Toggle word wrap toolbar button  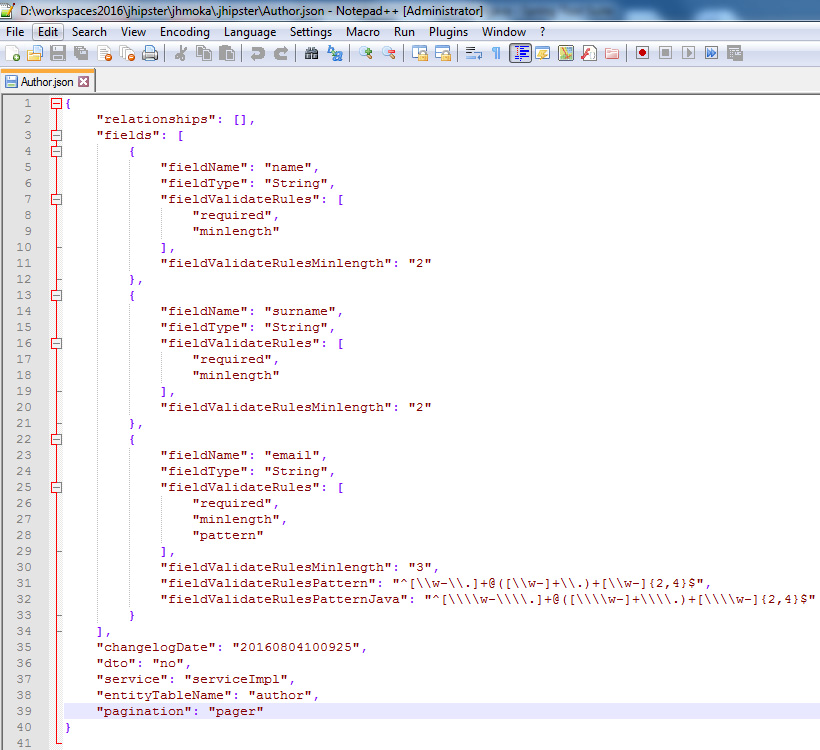(474, 53)
